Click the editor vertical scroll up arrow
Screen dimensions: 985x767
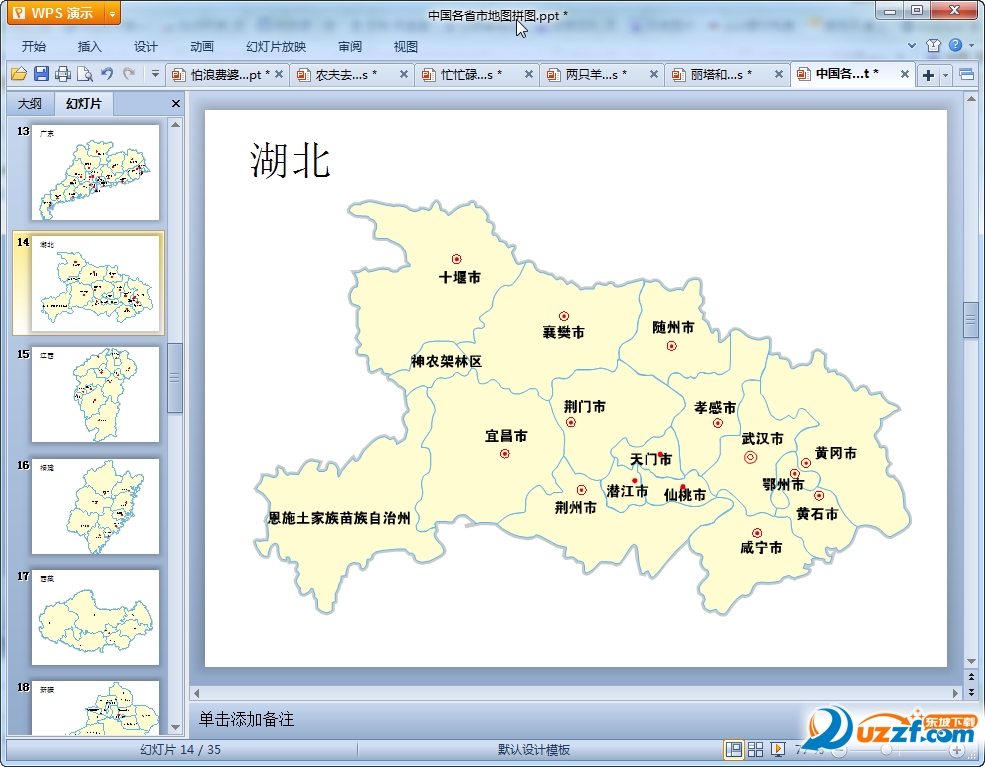pyautogui.click(x=971, y=99)
